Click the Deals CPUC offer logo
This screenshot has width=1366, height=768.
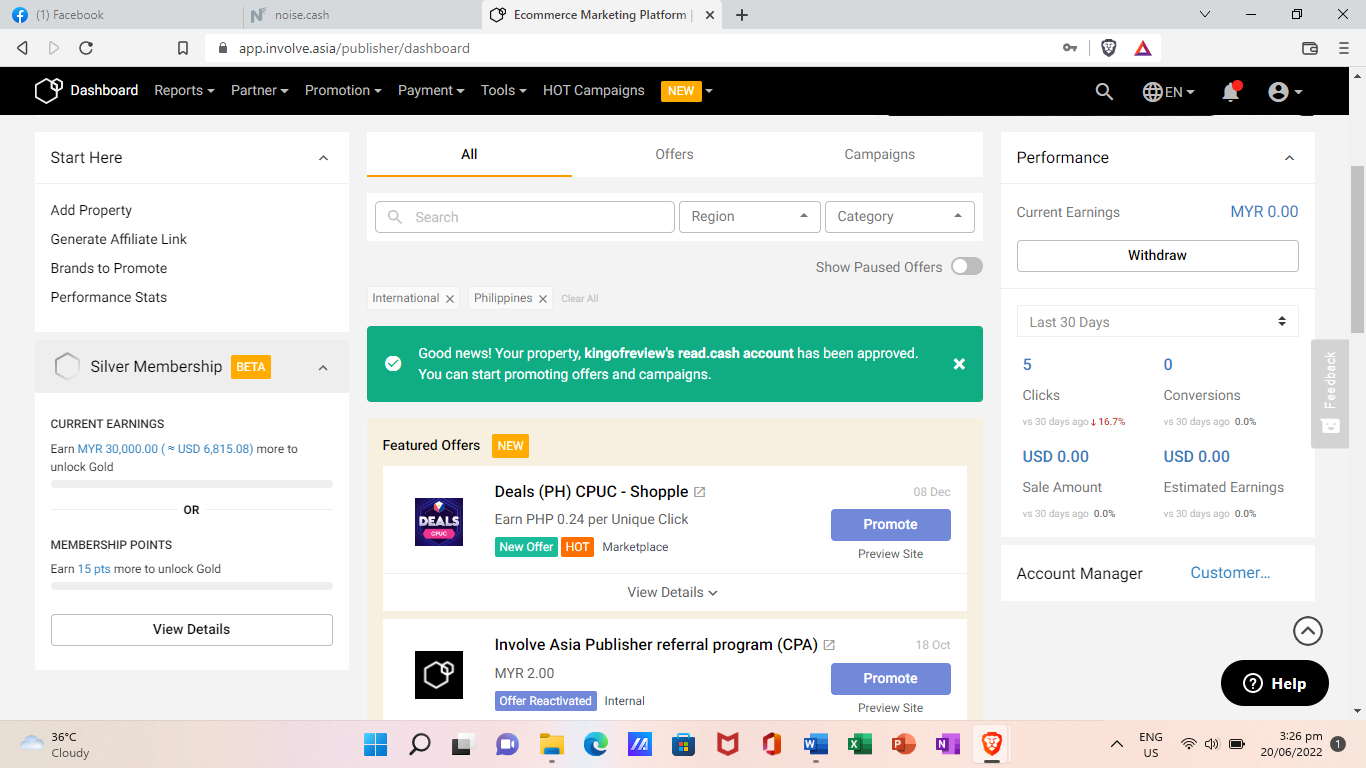(439, 522)
